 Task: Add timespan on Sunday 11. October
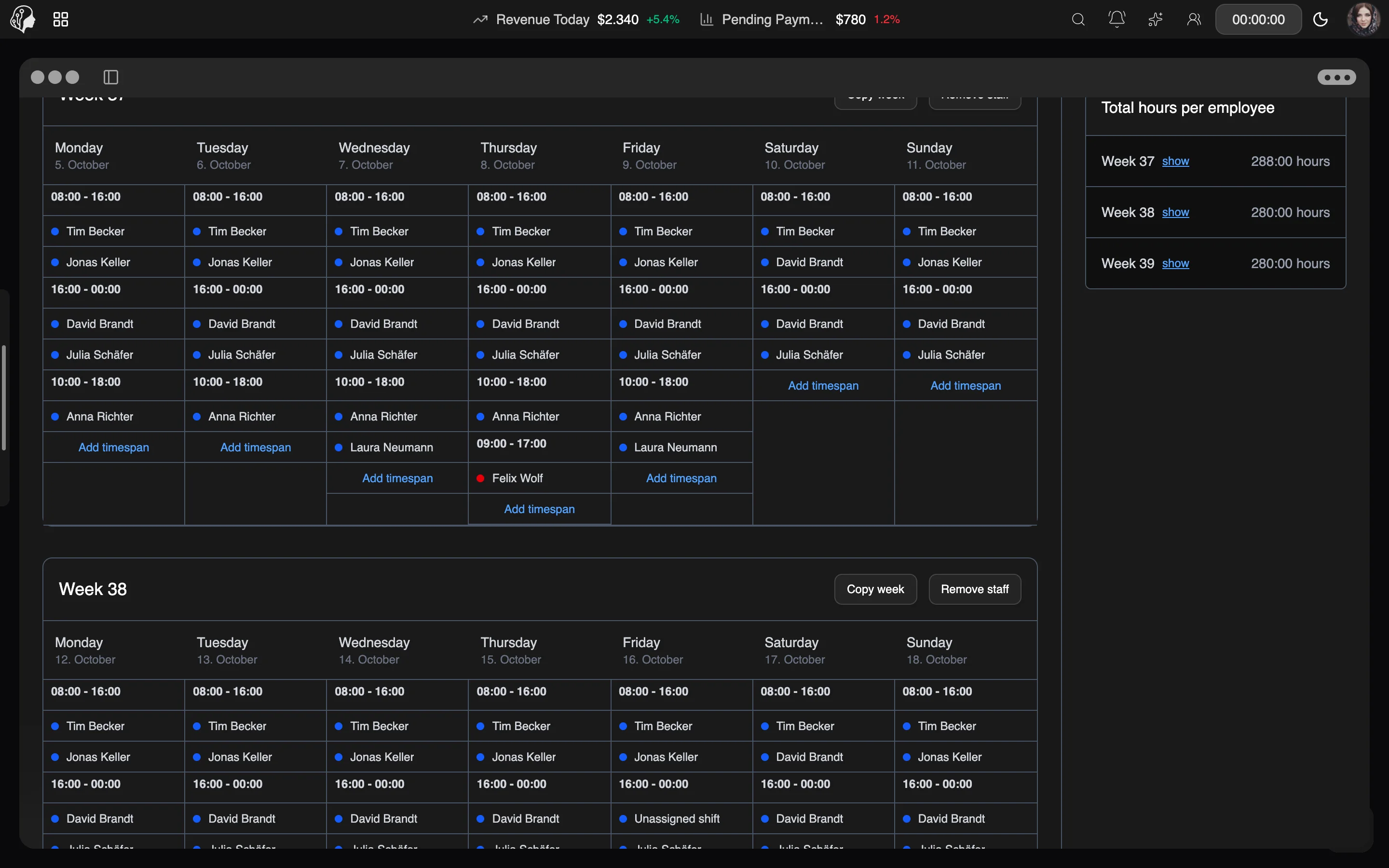pos(966,386)
